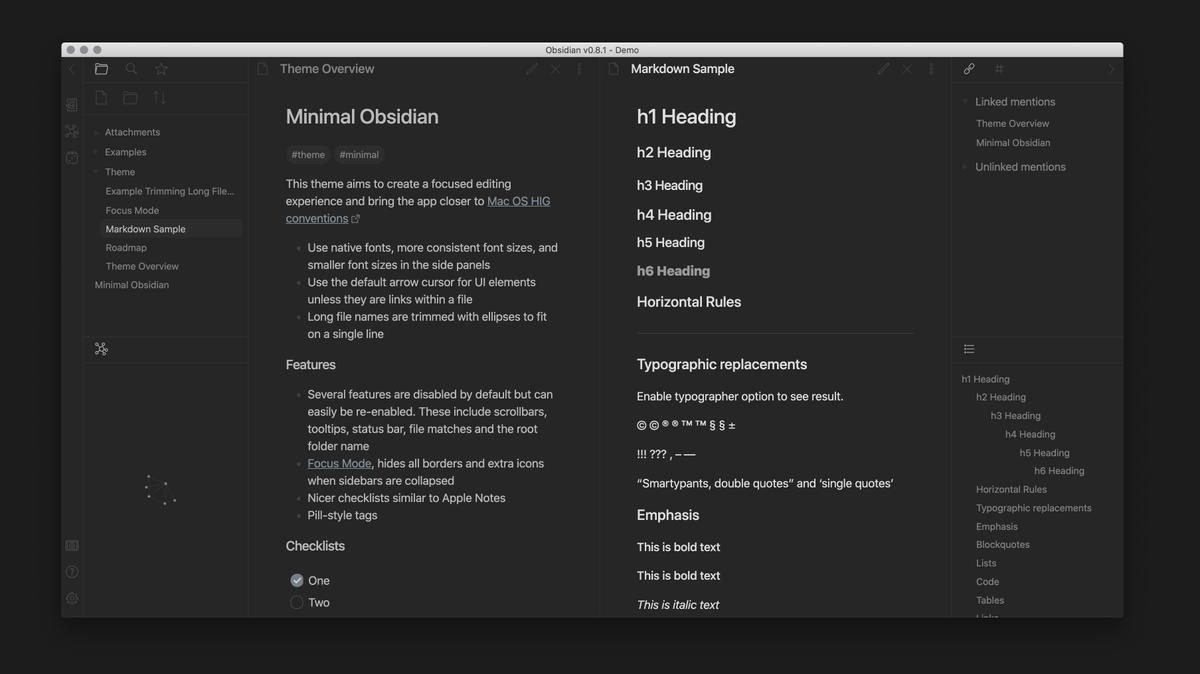The height and width of the screenshot is (674, 1200).
Task: Jump to Code in outline
Action: [x=988, y=582]
